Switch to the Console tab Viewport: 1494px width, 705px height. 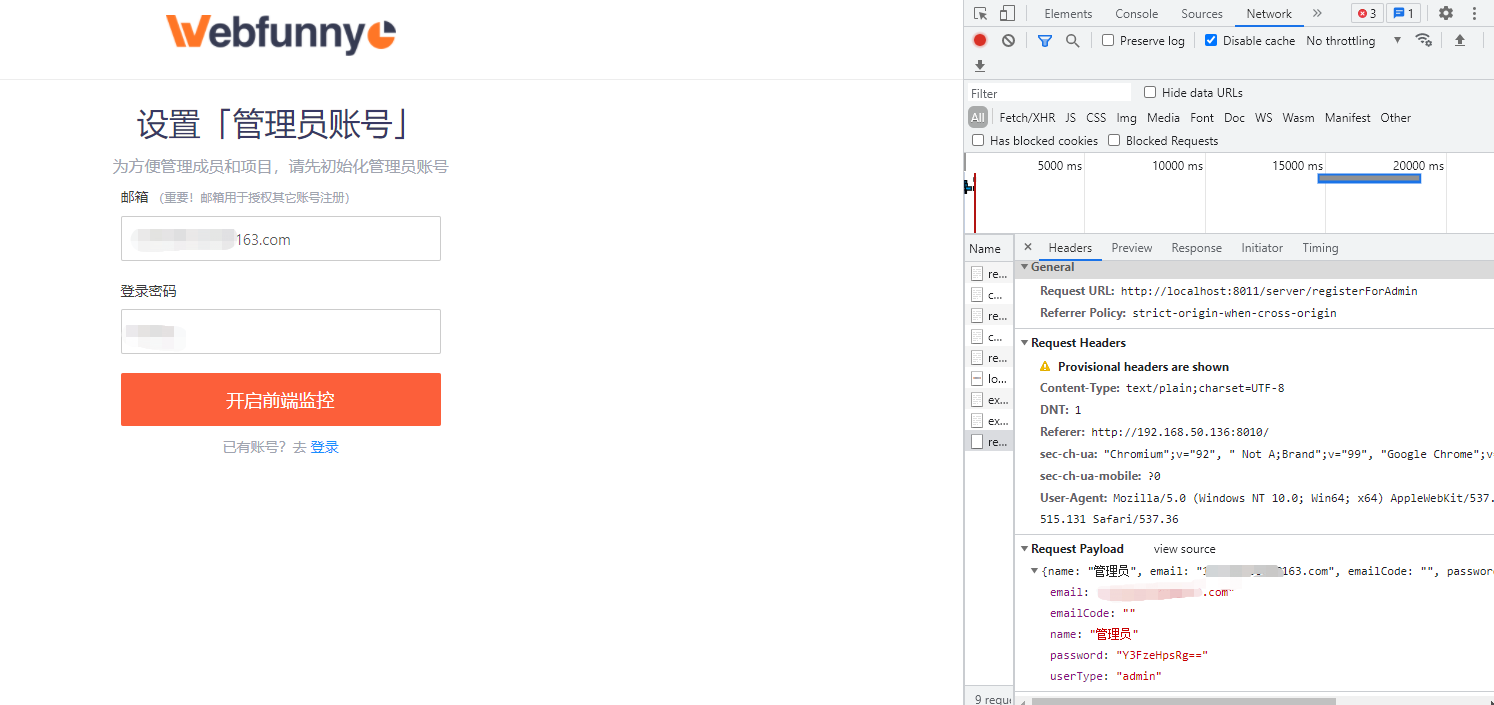1137,14
